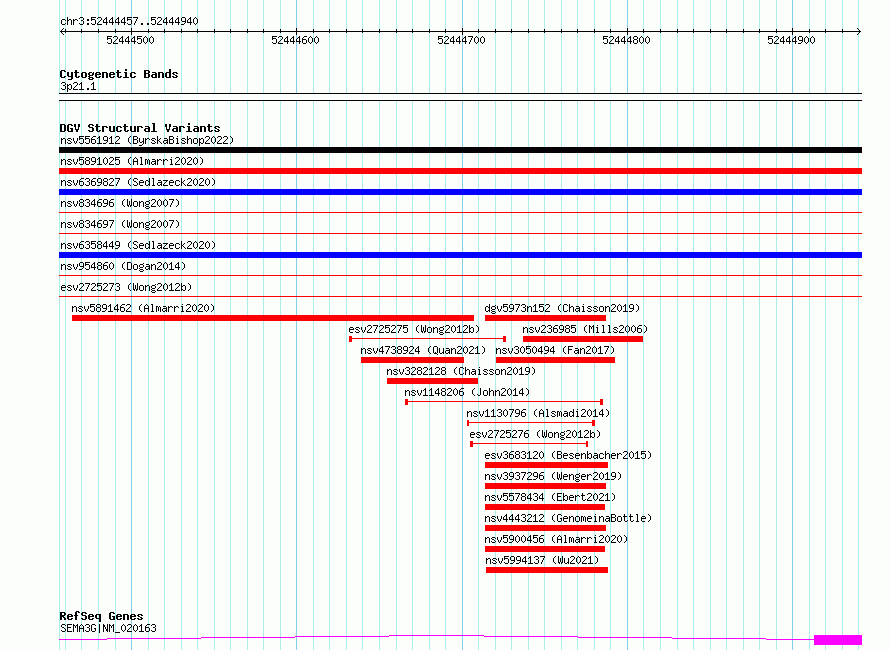
Task: Select the black nsv5561912 variant bar
Action: (x=460, y=150)
